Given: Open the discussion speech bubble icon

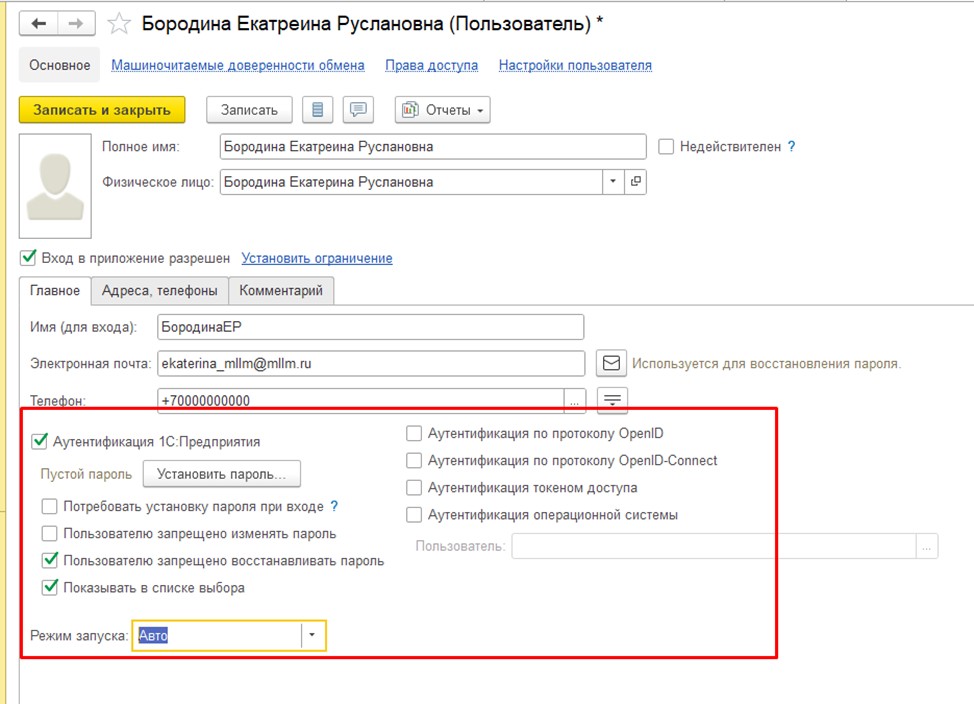Looking at the screenshot, I should point(358,110).
